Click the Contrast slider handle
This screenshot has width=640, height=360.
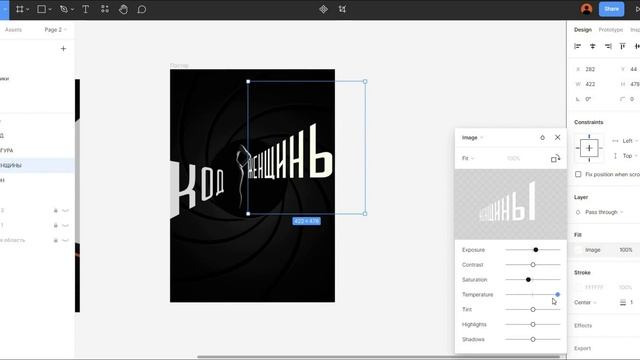[533, 265]
